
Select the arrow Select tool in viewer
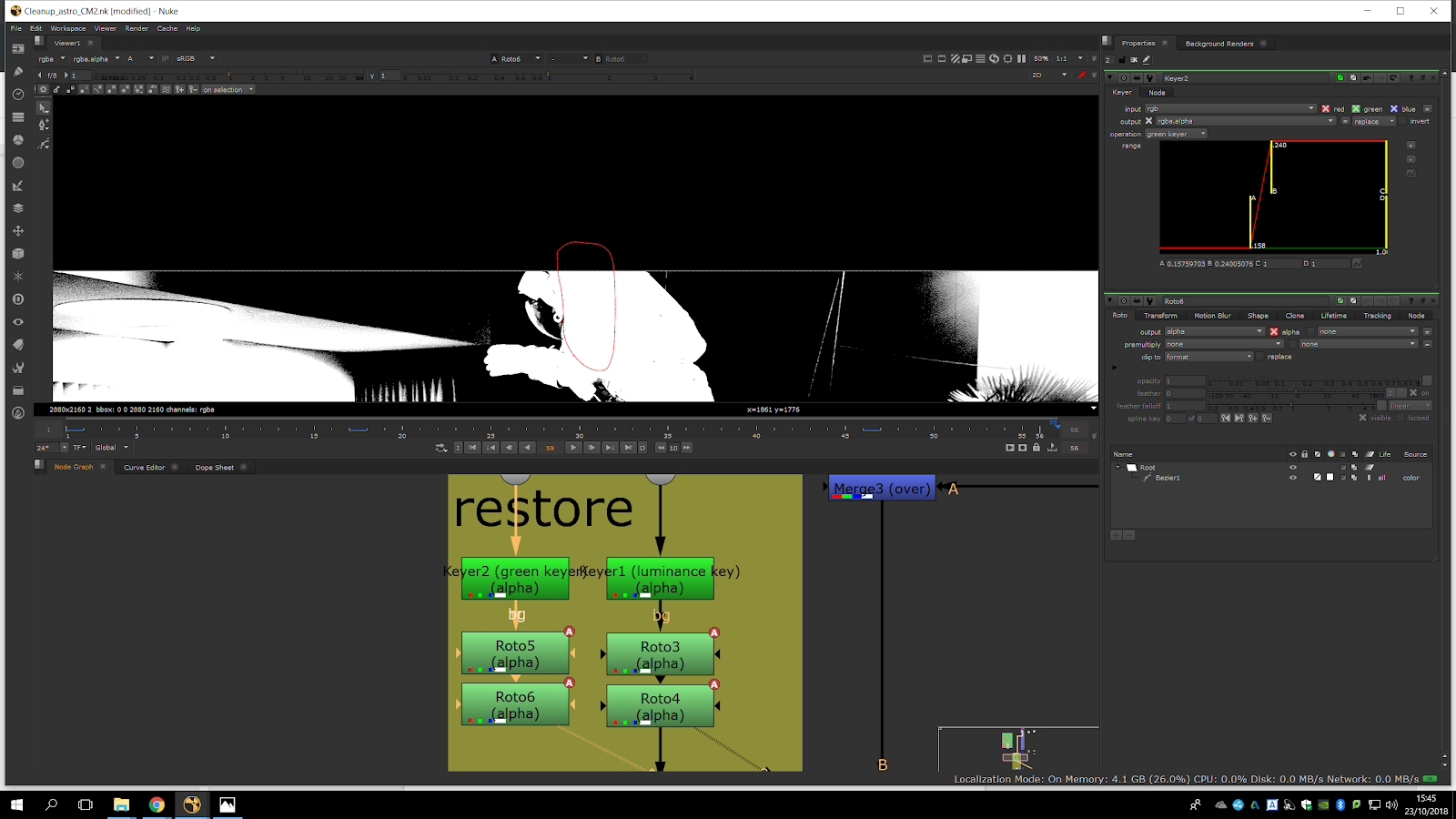click(43, 107)
